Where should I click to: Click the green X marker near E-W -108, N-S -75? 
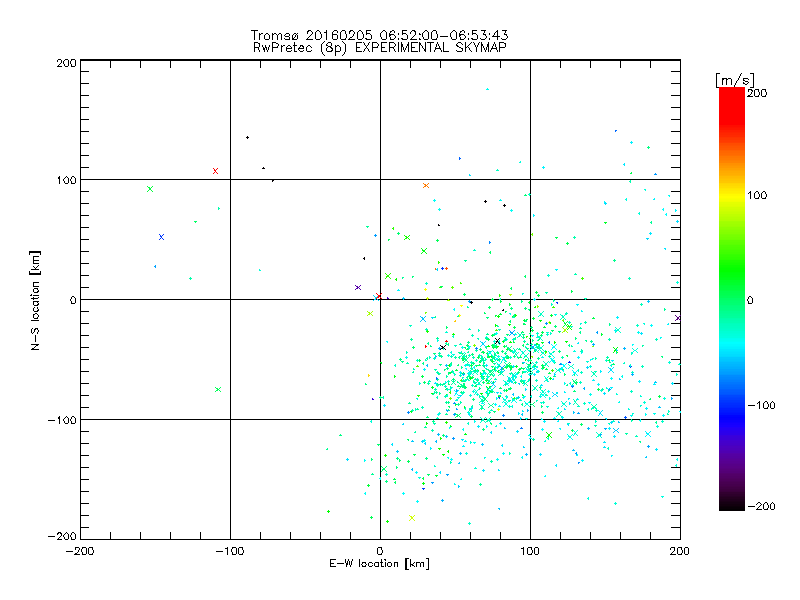pos(218,390)
